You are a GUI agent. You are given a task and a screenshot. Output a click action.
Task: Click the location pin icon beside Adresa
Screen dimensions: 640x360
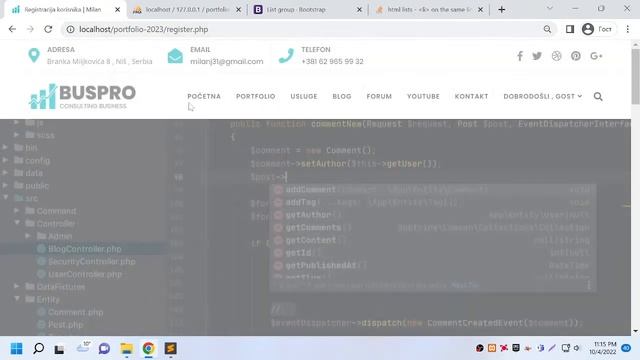click(34, 56)
